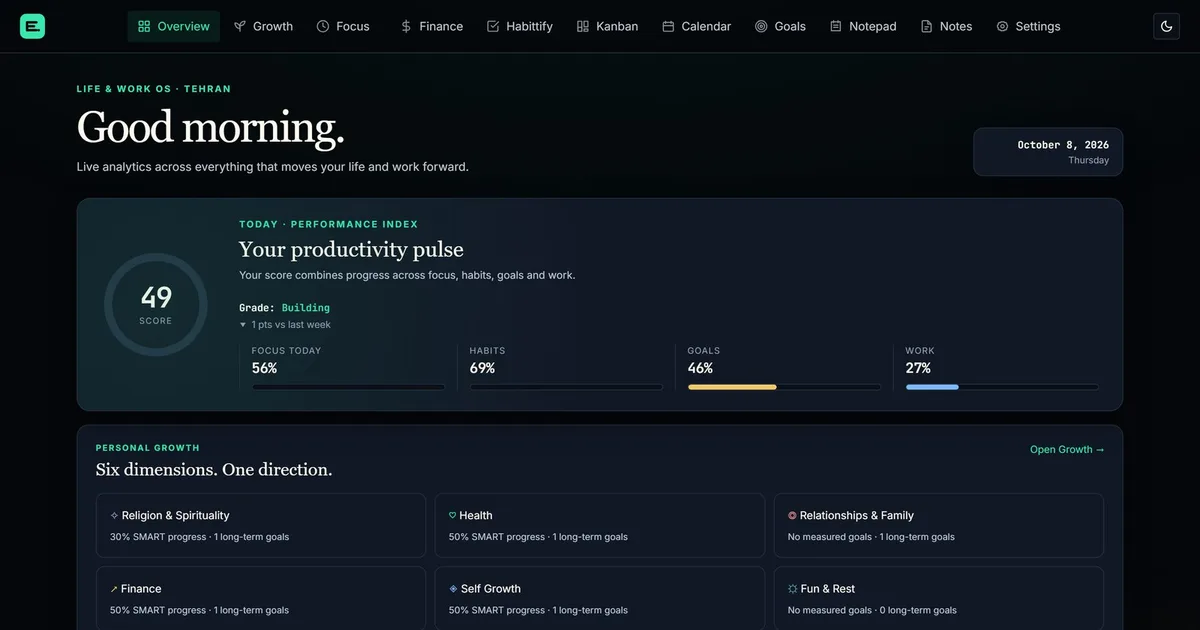This screenshot has width=1200, height=630.
Task: Click 'No measured goals · 0 long-term goals'
Action: click(872, 610)
